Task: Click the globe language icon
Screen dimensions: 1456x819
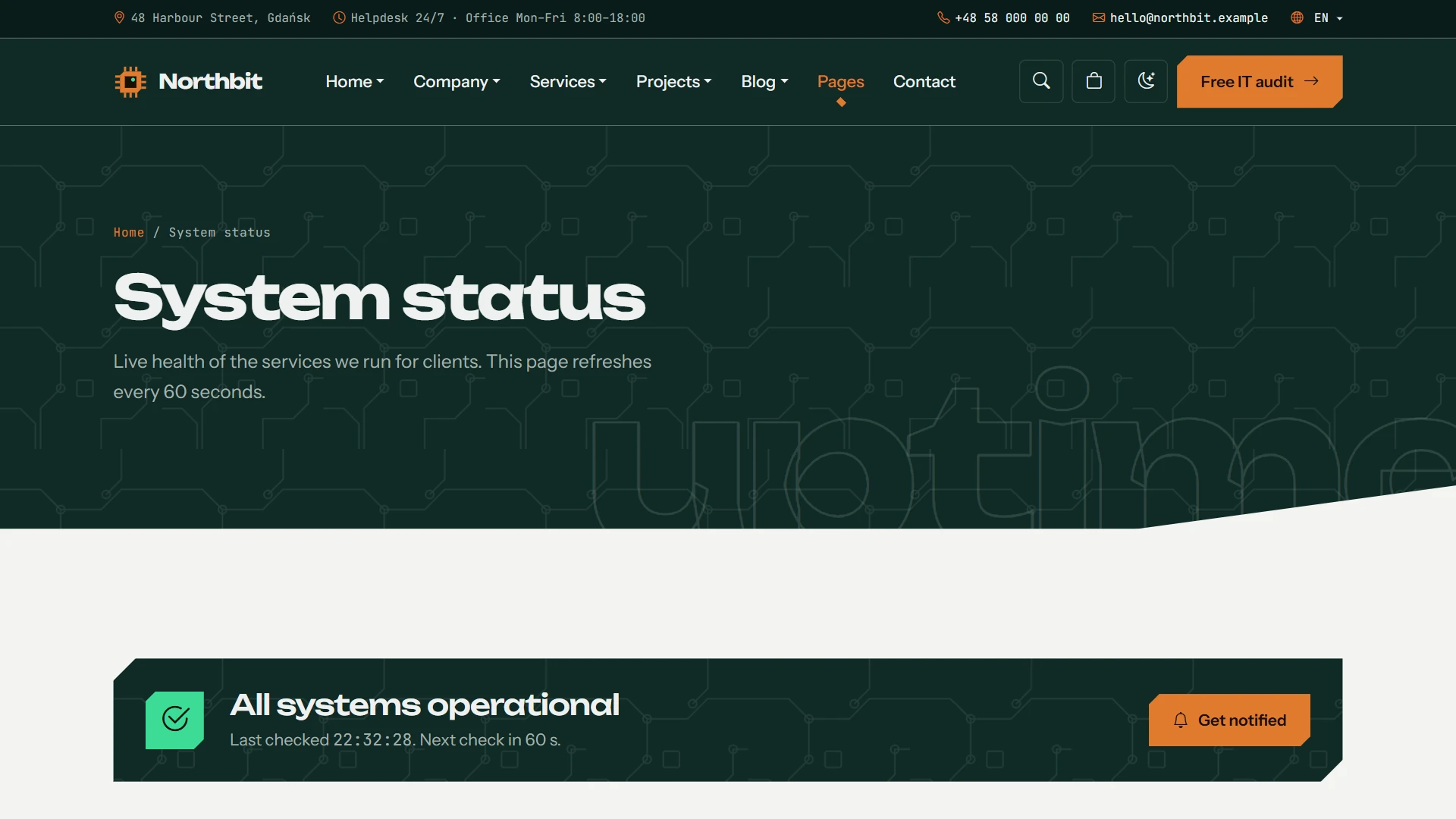Action: click(1298, 17)
